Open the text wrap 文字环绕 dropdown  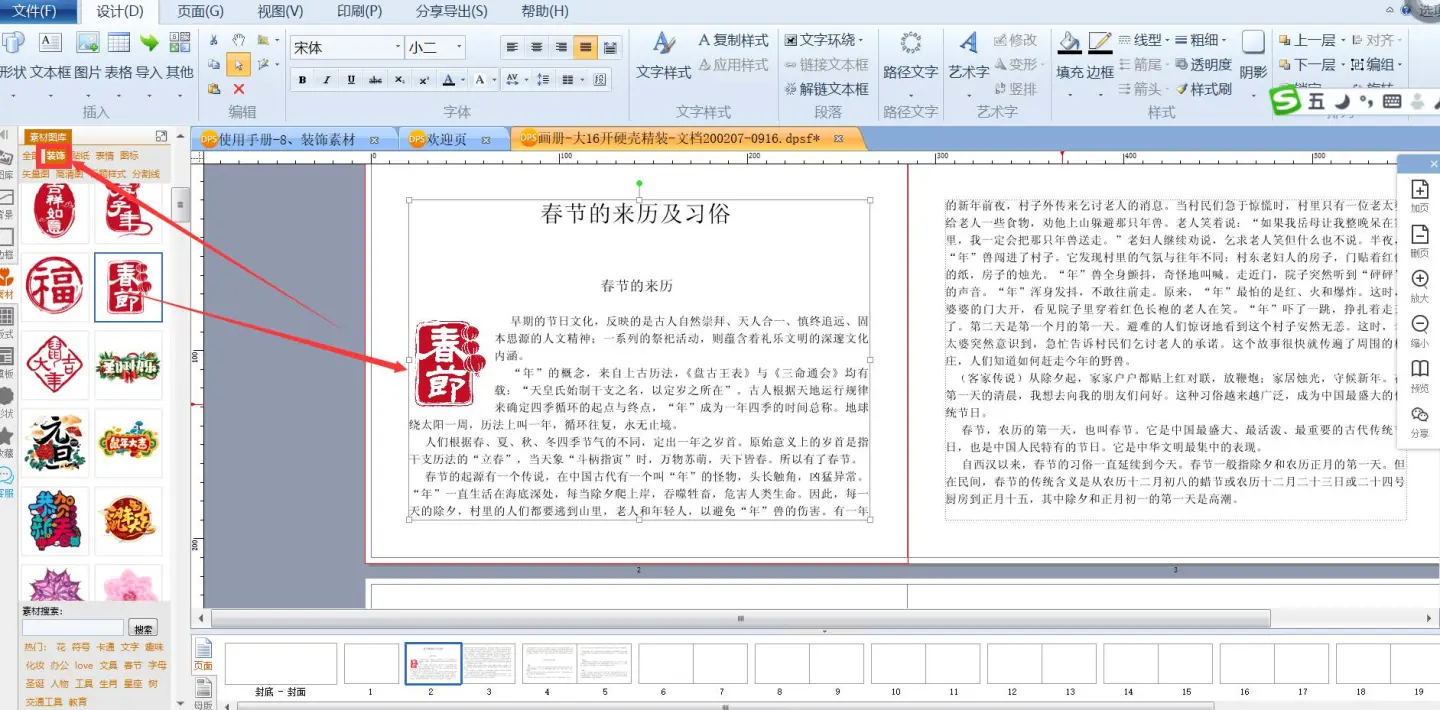[x=824, y=40]
